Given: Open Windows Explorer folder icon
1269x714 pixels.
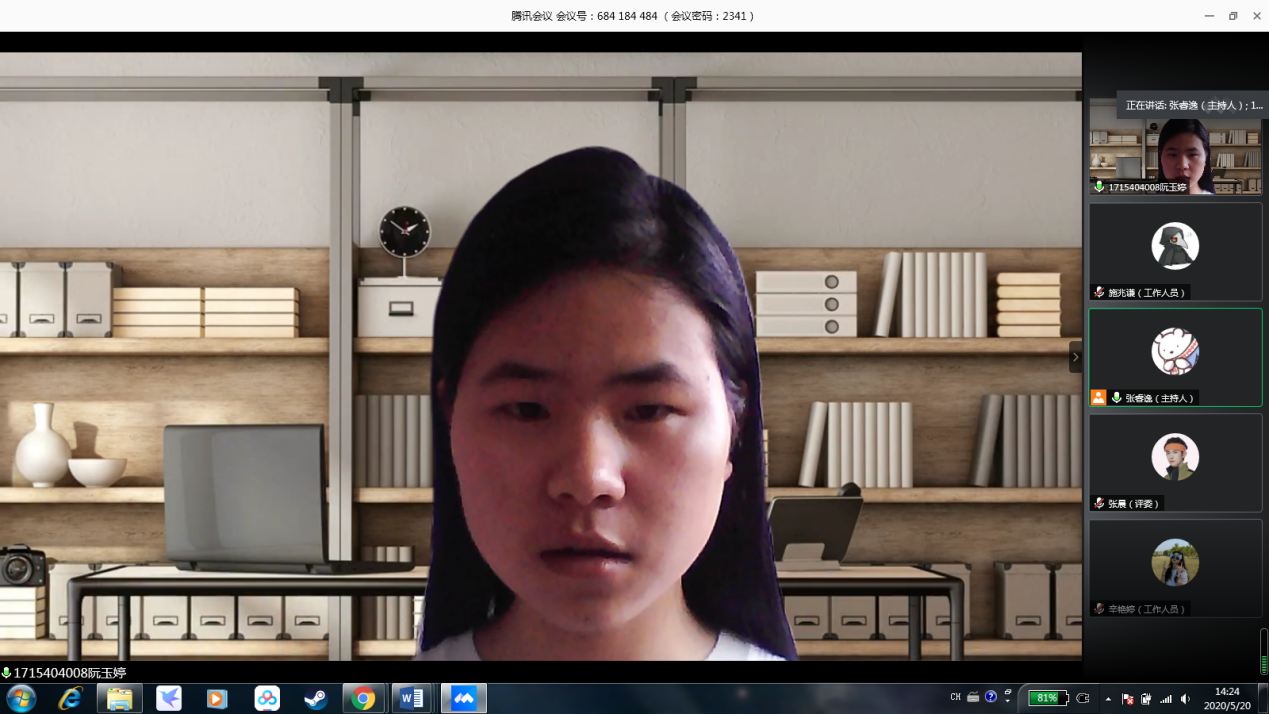Looking at the screenshot, I should [120, 698].
